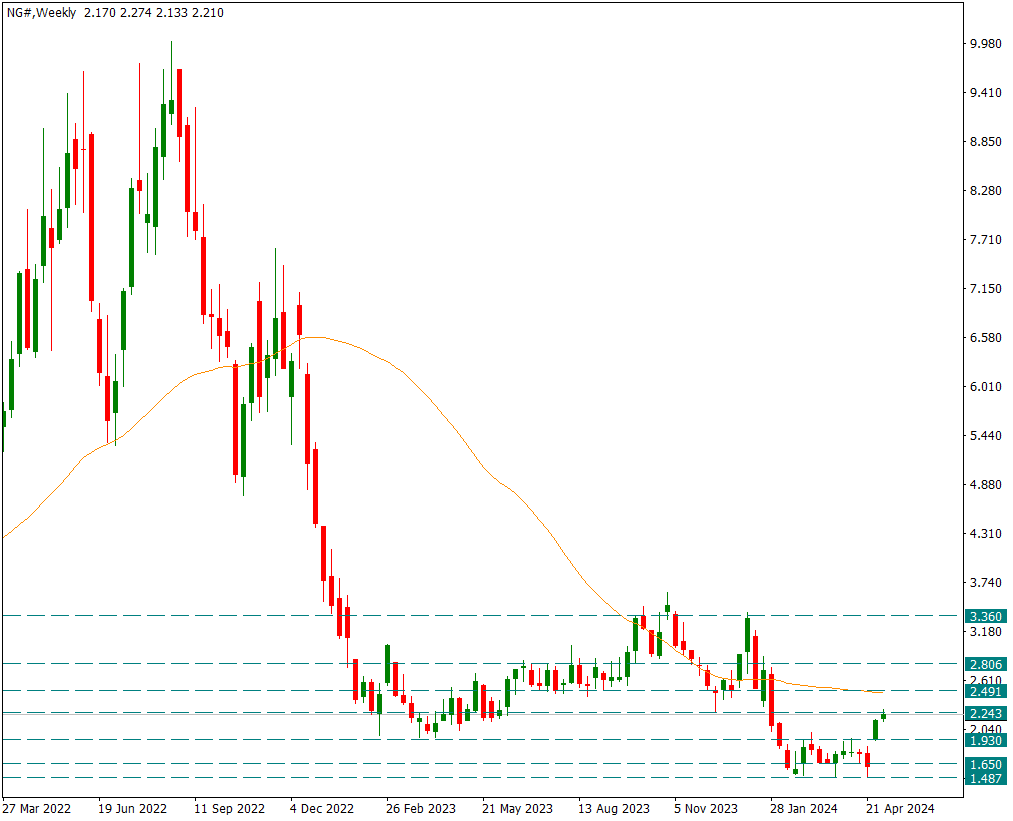Click the 21 Apr 2024 date label
The image size is (1013, 821).
click(901, 808)
